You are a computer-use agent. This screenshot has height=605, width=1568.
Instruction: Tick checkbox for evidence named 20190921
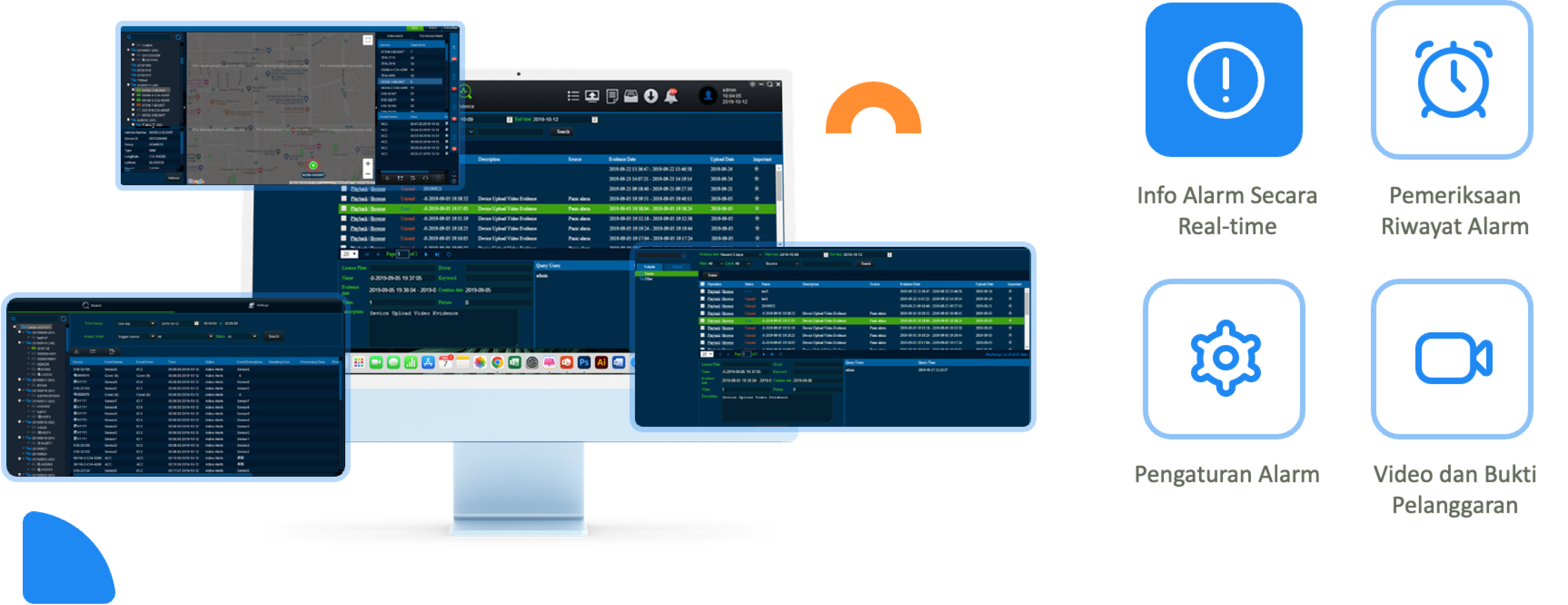tap(344, 189)
